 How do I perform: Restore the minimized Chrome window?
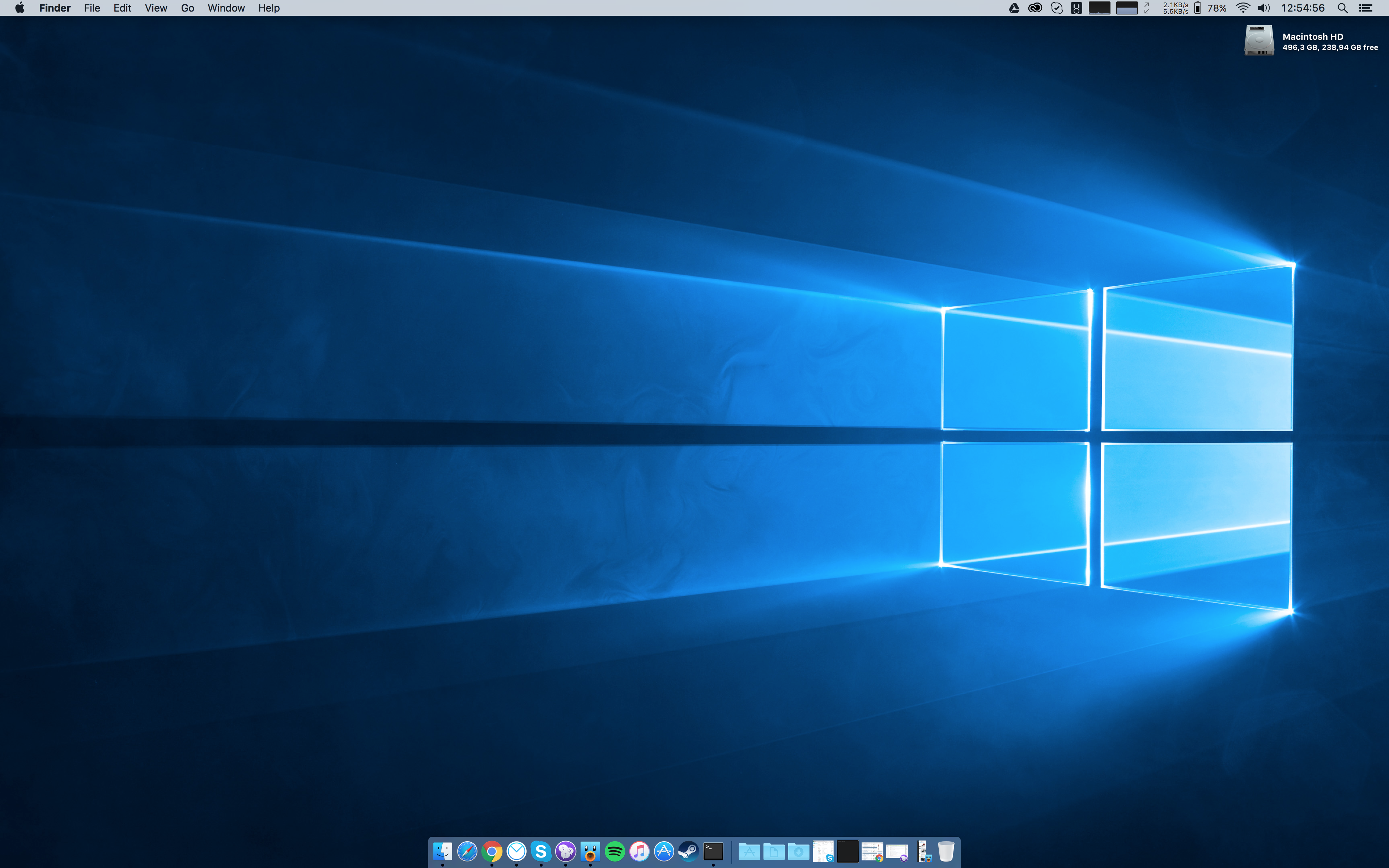[x=872, y=851]
